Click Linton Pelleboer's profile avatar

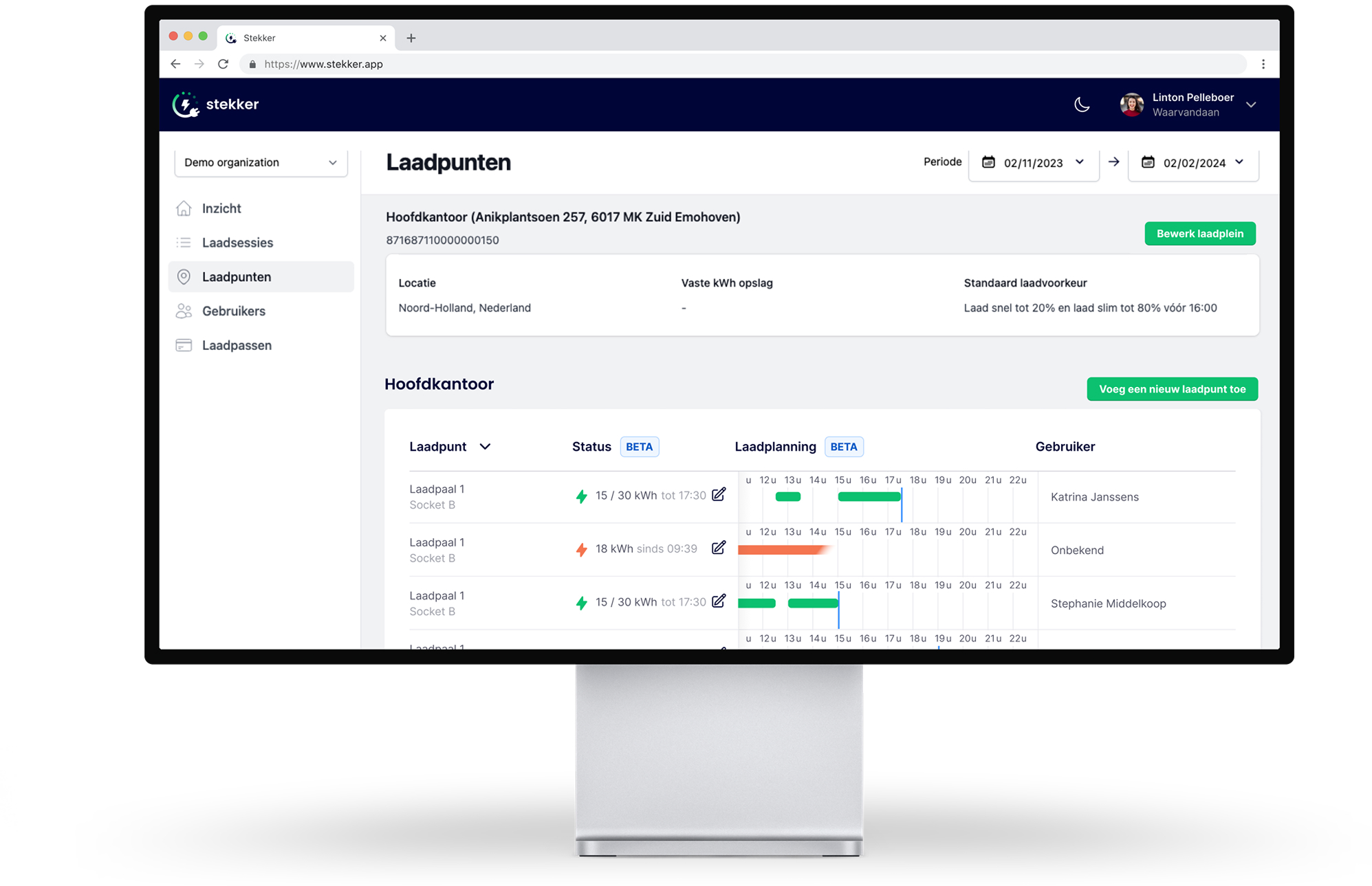1131,104
